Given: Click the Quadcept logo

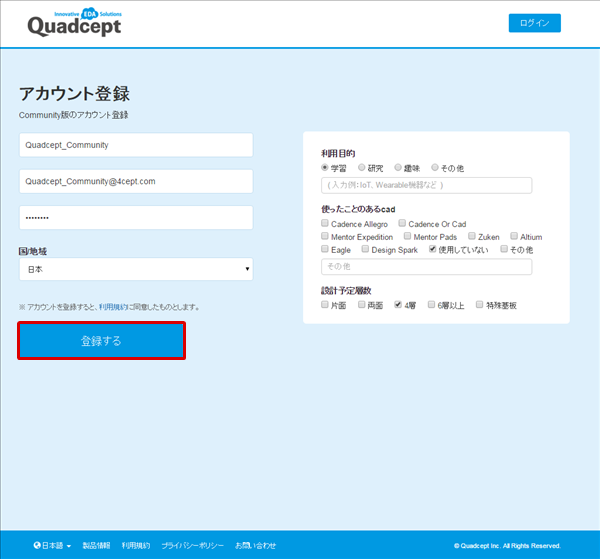Looking at the screenshot, I should (75, 22).
